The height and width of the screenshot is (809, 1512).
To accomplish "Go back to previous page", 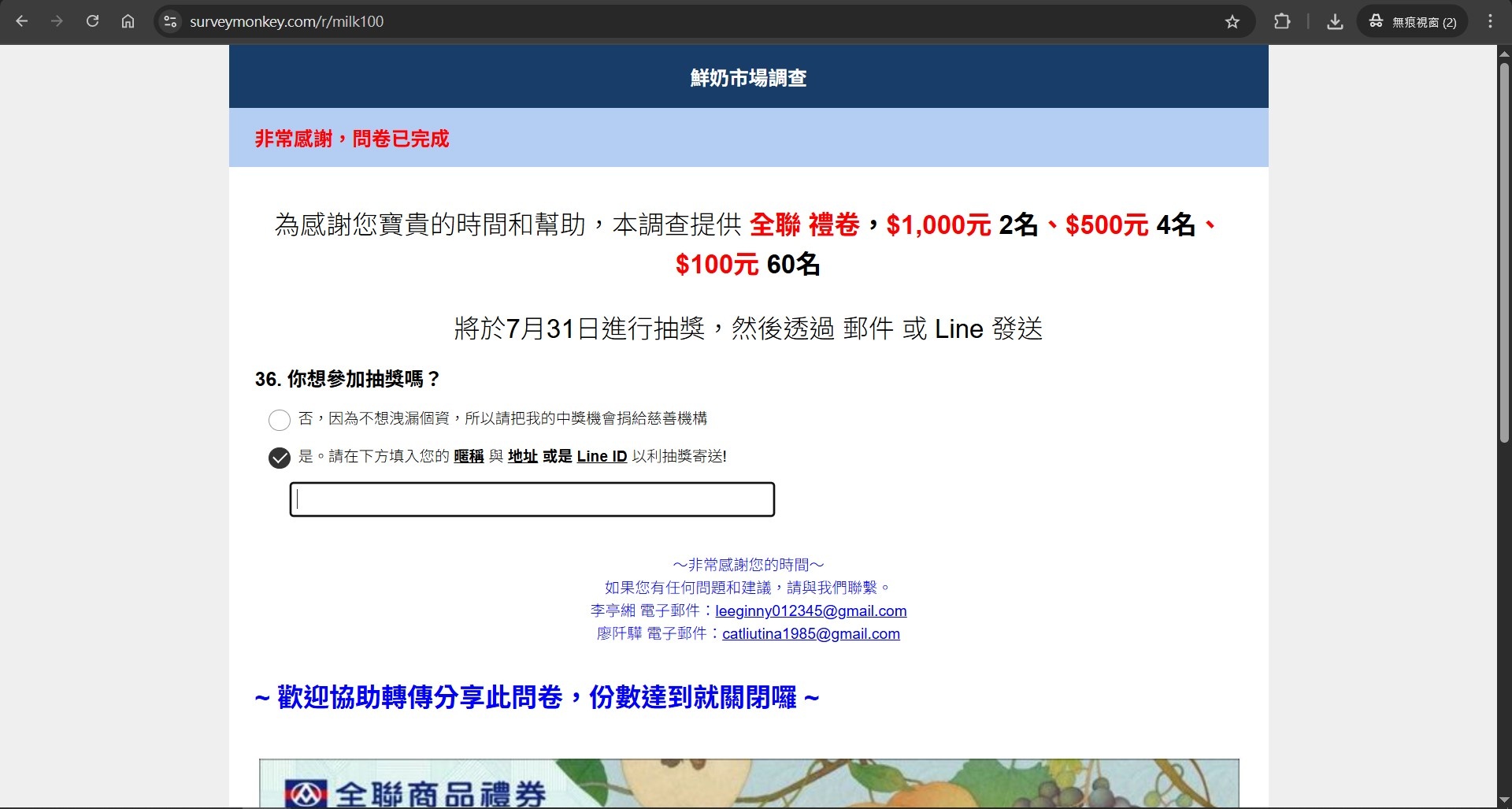I will pyautogui.click(x=22, y=21).
